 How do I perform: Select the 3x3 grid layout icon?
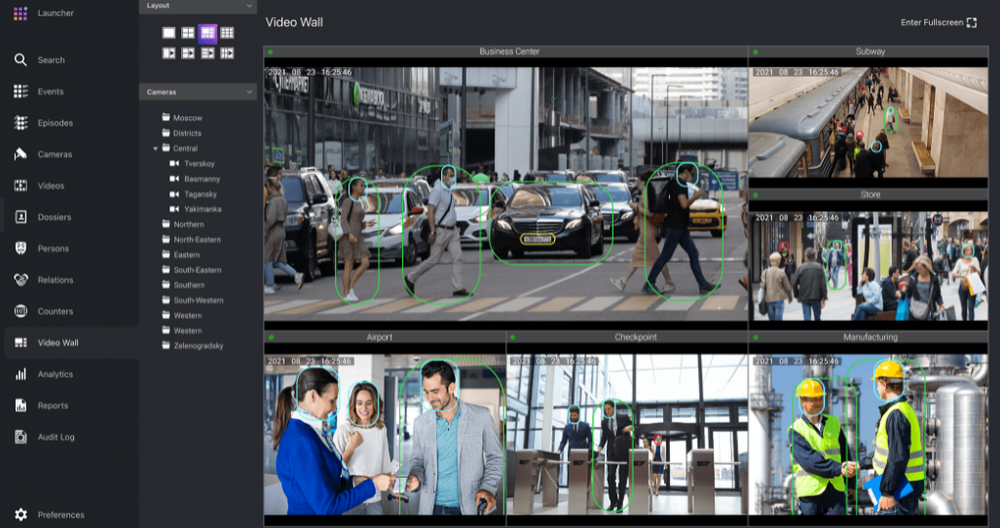227,33
